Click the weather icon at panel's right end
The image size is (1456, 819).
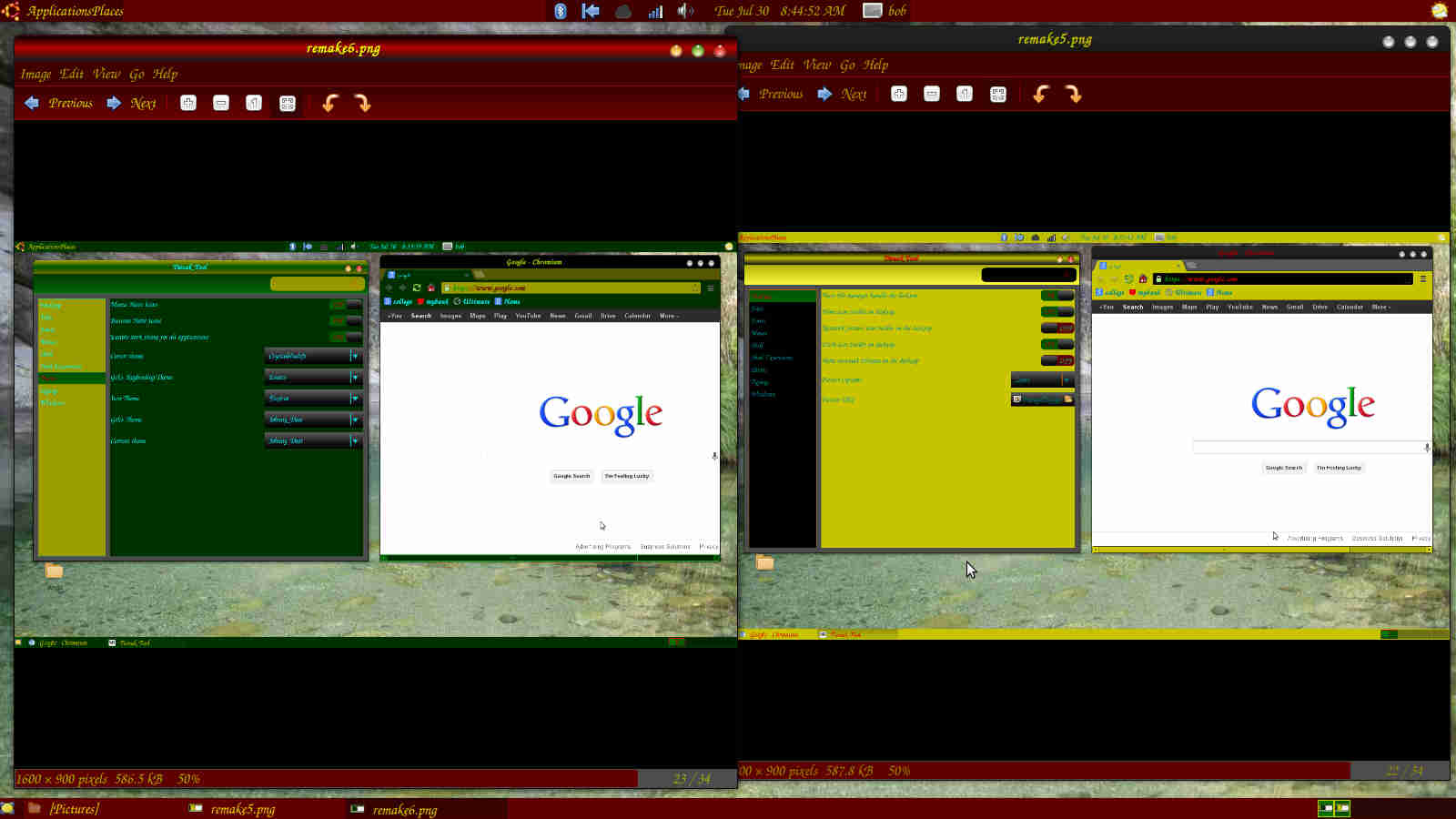1440,11
